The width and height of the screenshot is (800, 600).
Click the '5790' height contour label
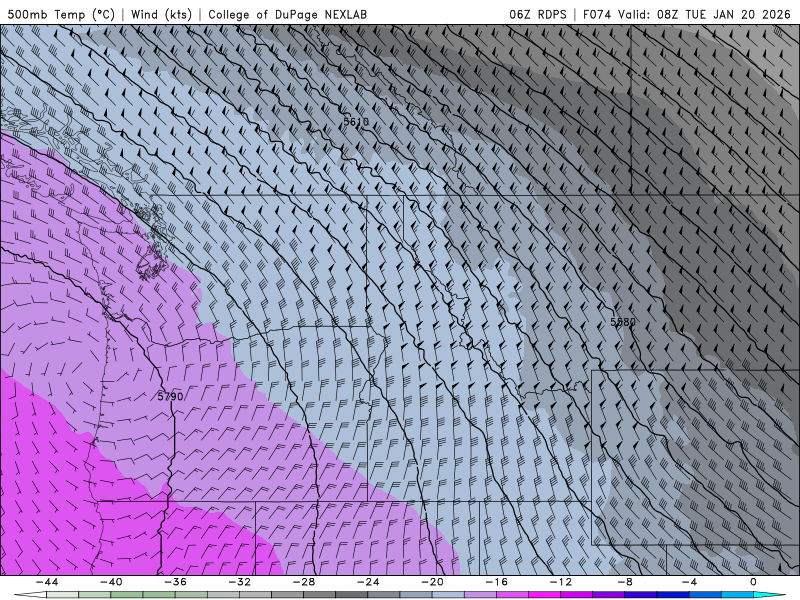[170, 396]
